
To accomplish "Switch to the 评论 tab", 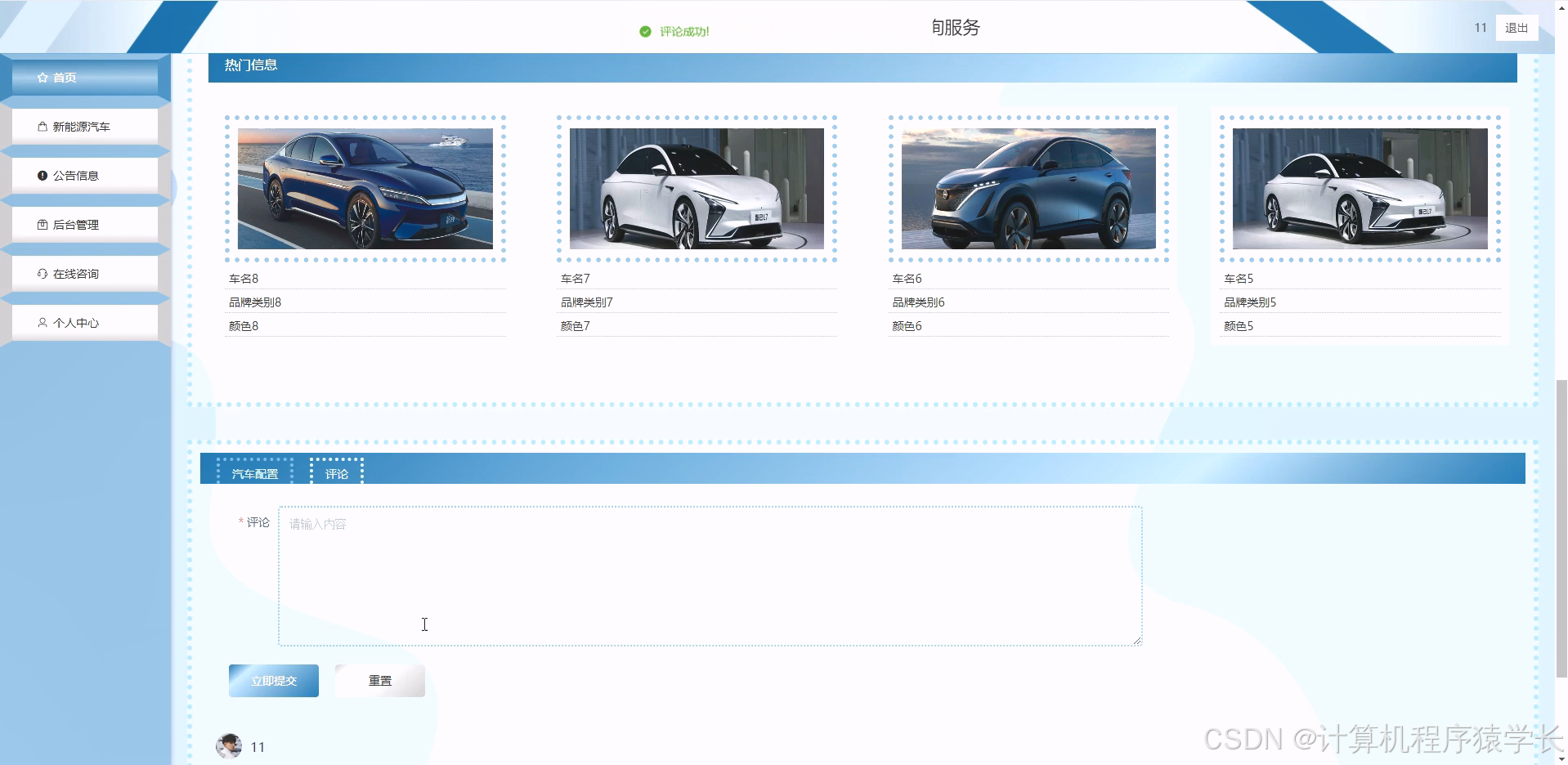I will 337,473.
